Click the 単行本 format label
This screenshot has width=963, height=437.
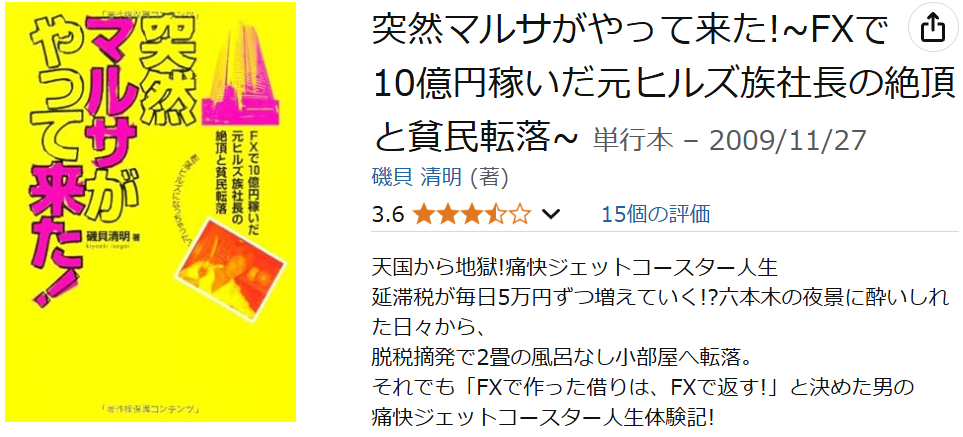[633, 141]
